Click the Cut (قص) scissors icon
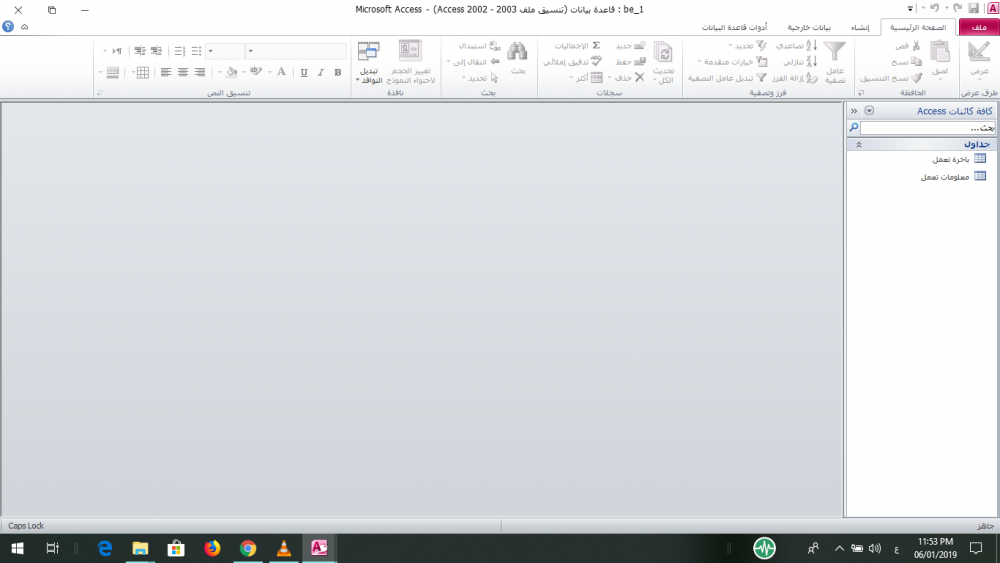Viewport: 1000px width, 563px height. click(x=916, y=46)
